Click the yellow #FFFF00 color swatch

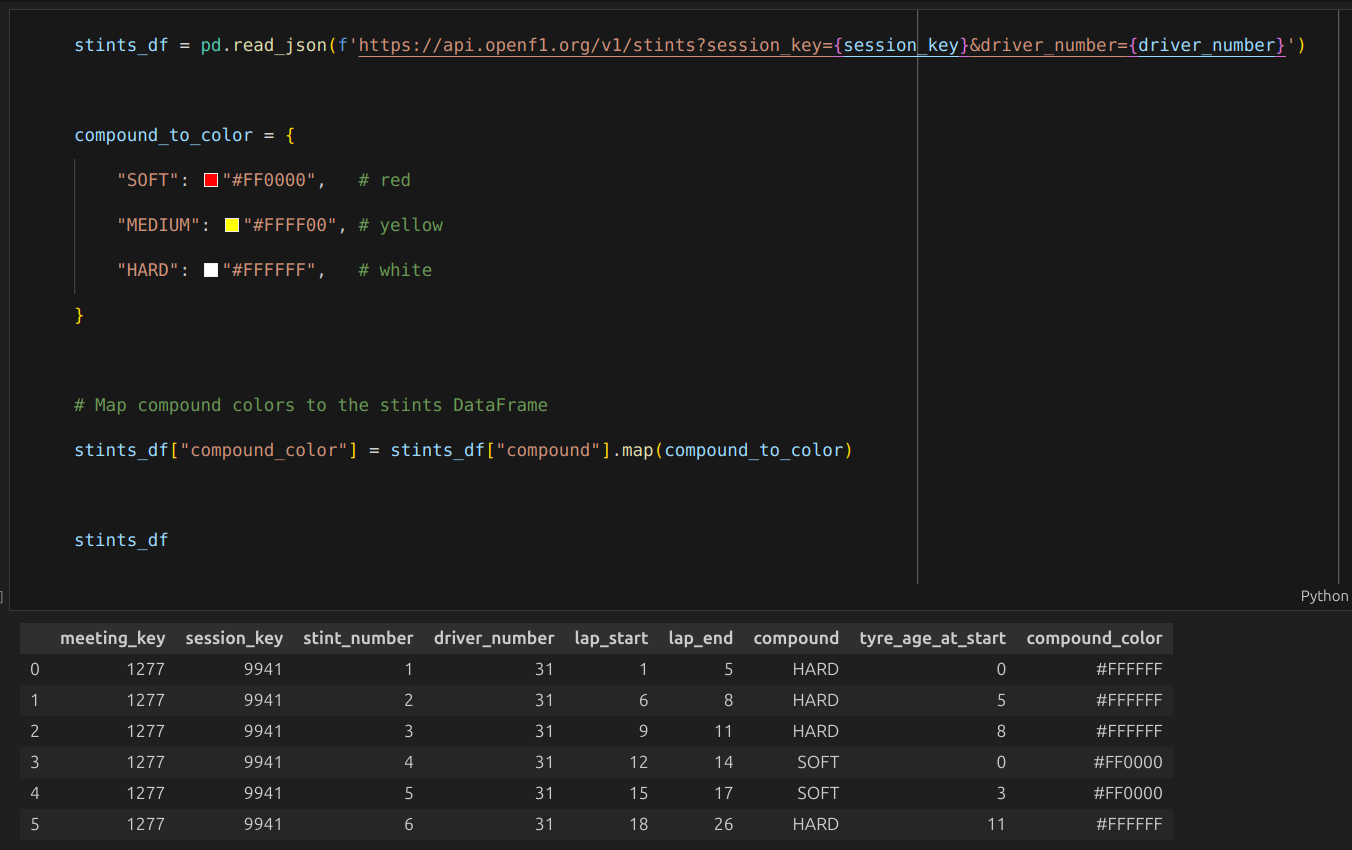point(232,225)
